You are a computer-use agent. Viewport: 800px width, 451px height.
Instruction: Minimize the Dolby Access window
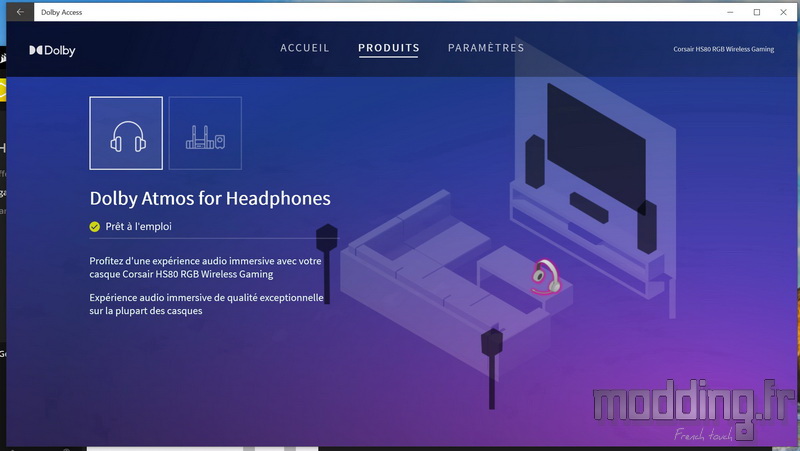pos(730,12)
